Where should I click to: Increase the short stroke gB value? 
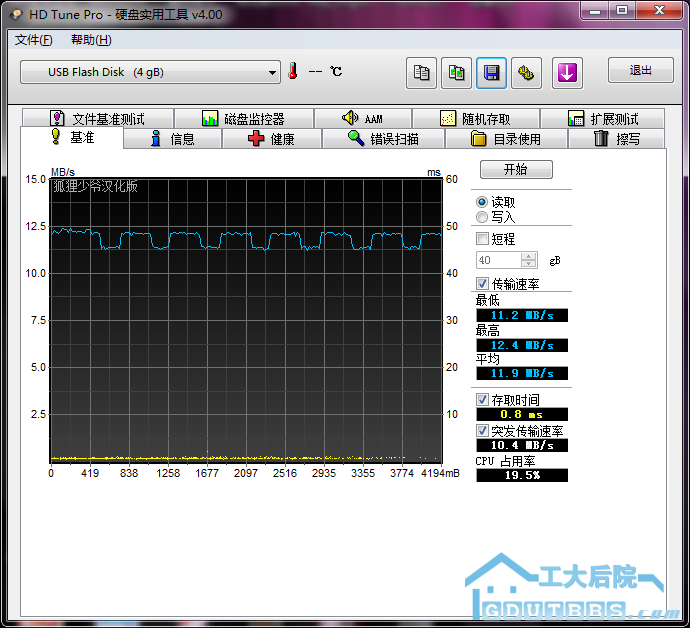529,256
